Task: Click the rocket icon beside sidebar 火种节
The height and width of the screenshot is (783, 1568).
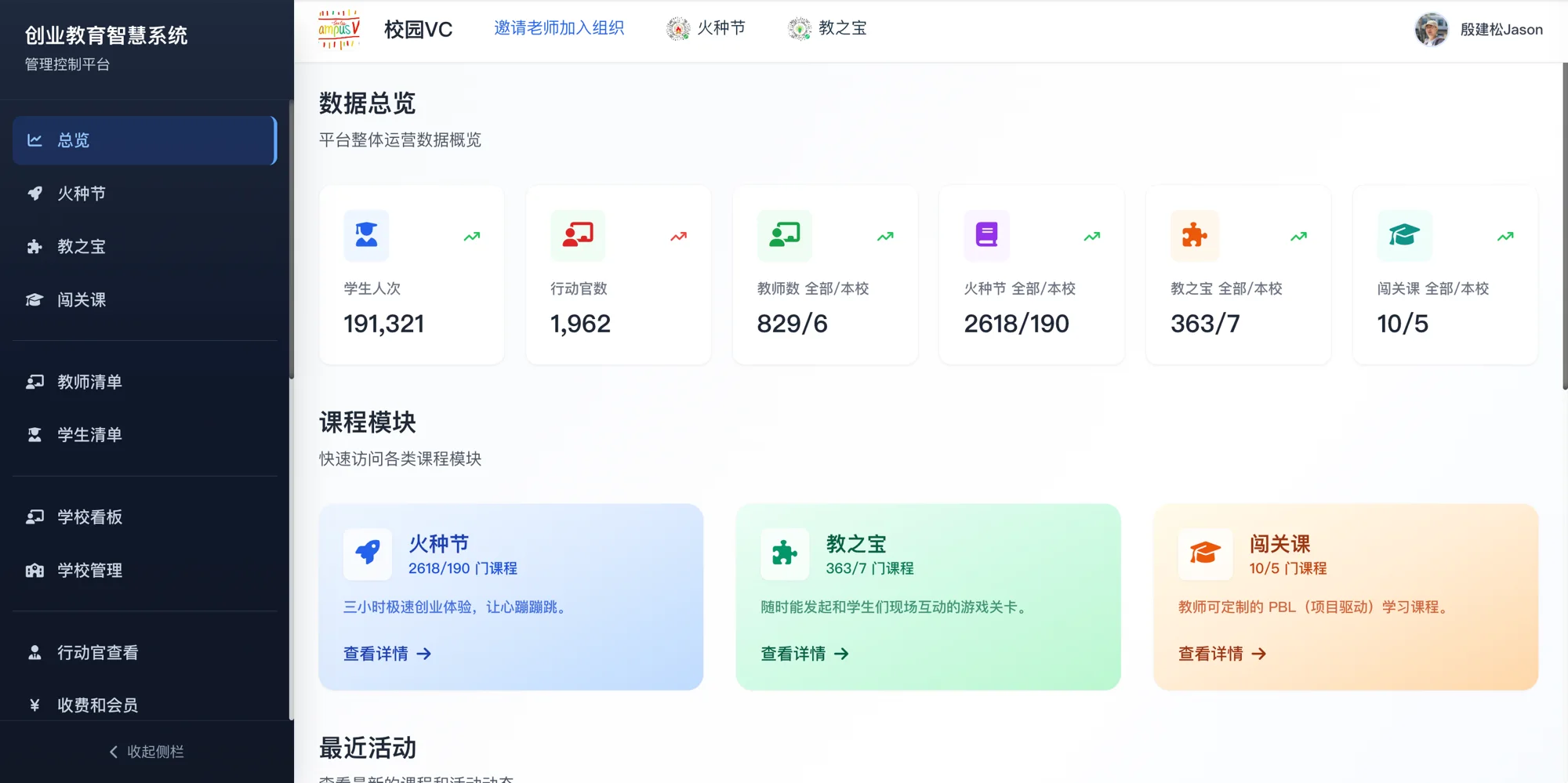Action: coord(34,194)
